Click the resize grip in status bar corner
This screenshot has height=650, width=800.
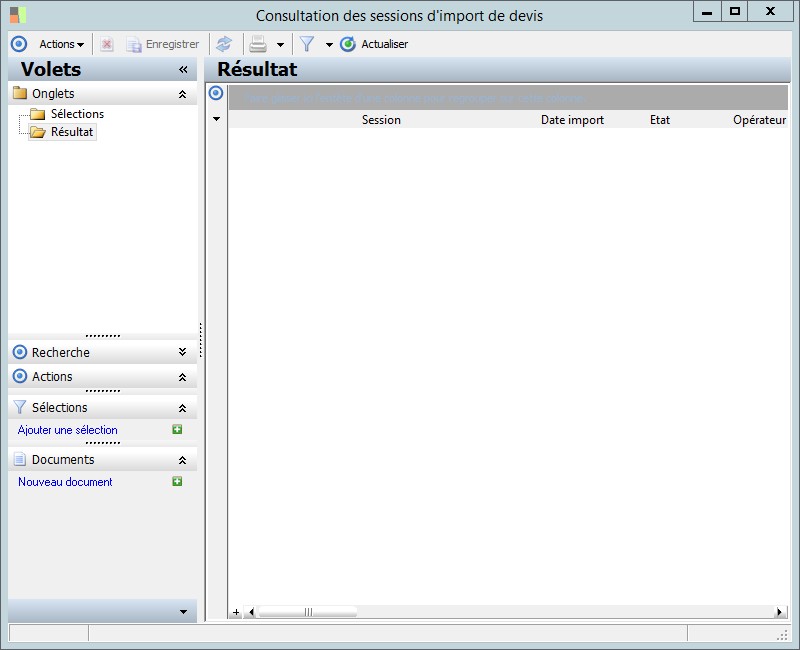click(x=782, y=635)
